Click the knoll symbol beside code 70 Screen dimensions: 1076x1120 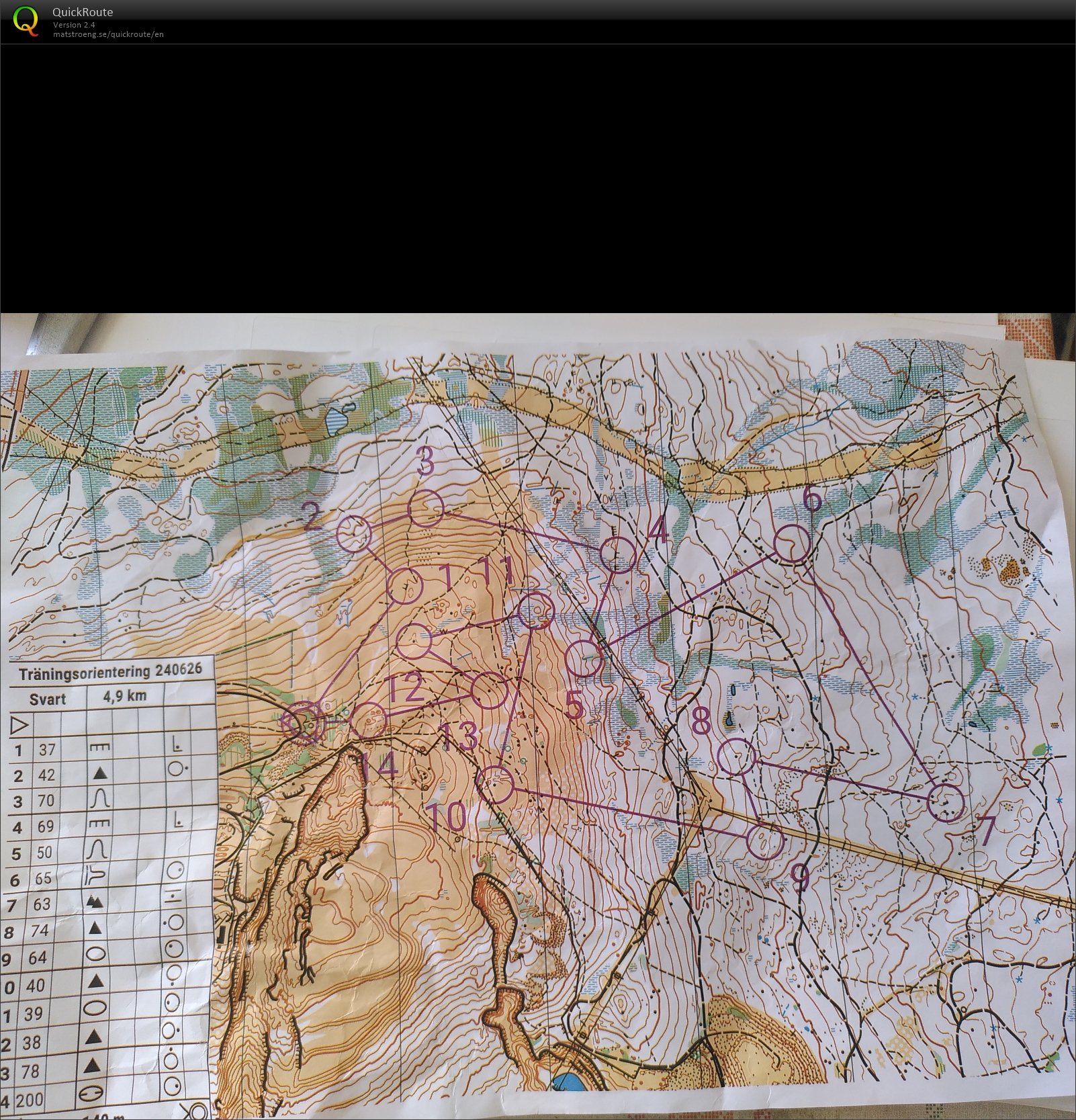[99, 798]
